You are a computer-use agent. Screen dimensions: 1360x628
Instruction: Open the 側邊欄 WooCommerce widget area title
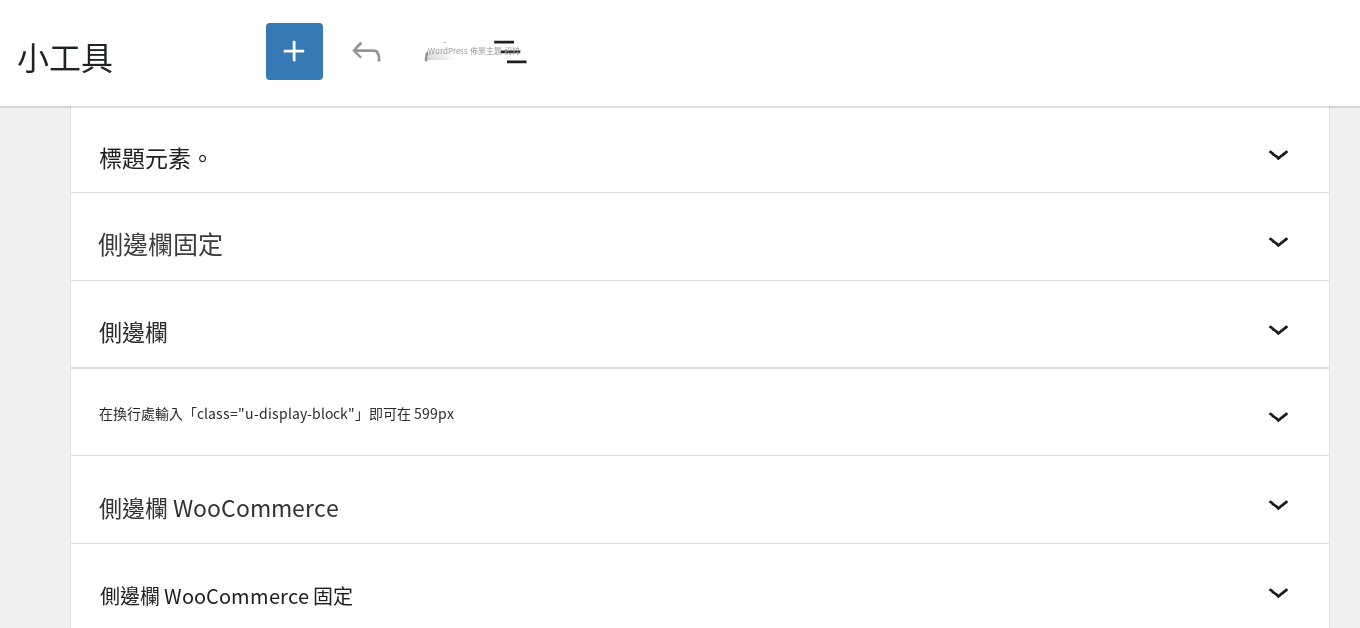pyautogui.click(x=219, y=508)
